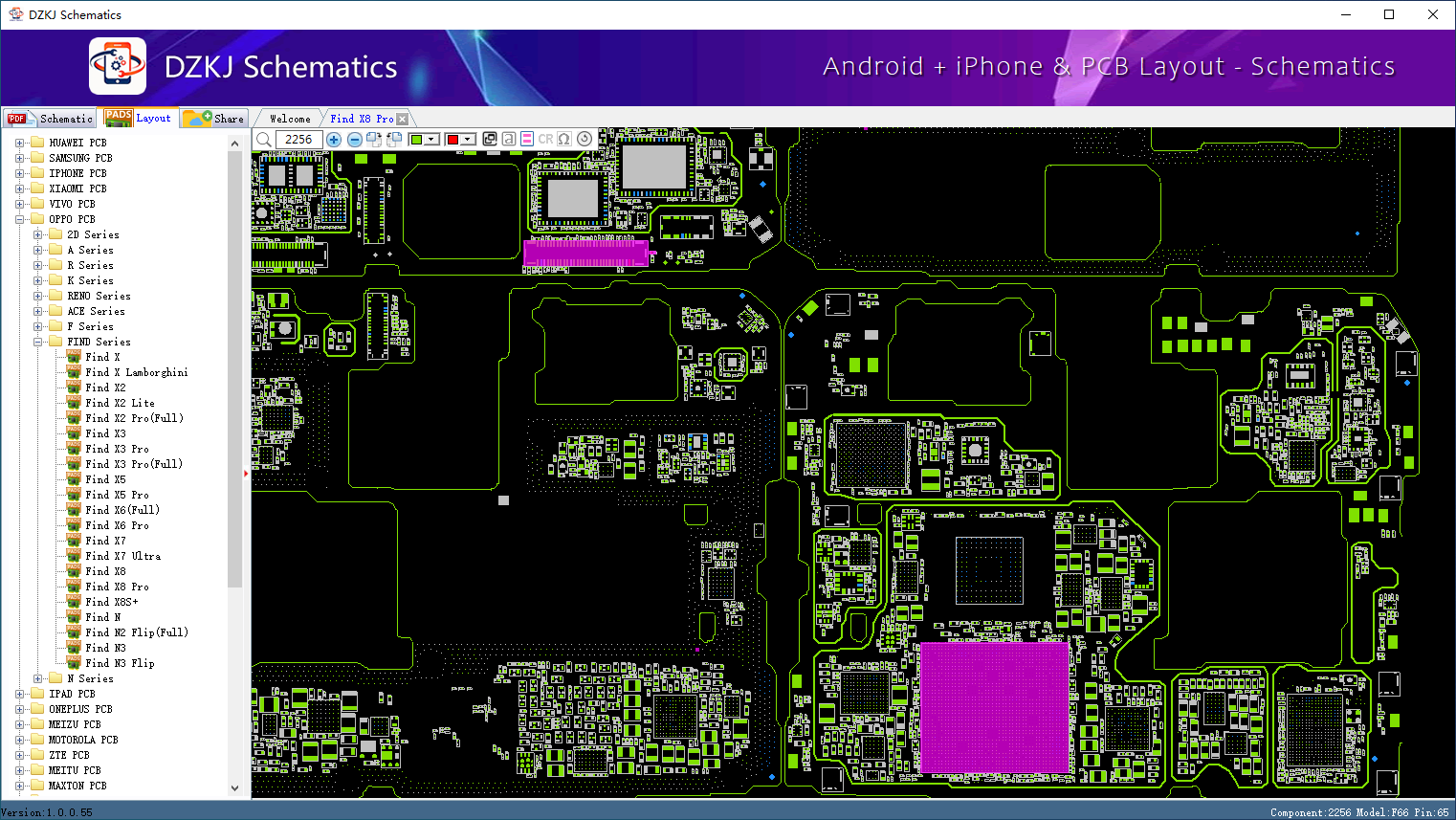Zoom in with the blue plus button
1456x820 pixels.
tap(334, 140)
